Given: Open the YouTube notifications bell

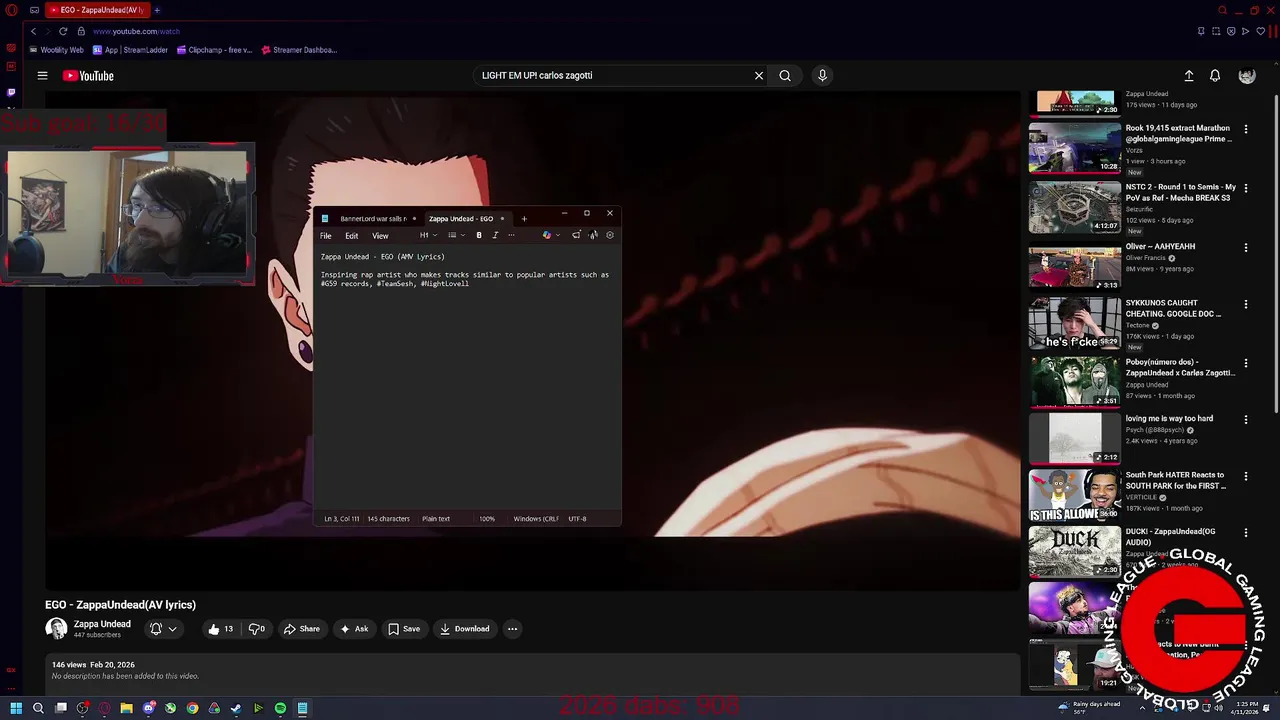Looking at the screenshot, I should pyautogui.click(x=1215, y=76).
